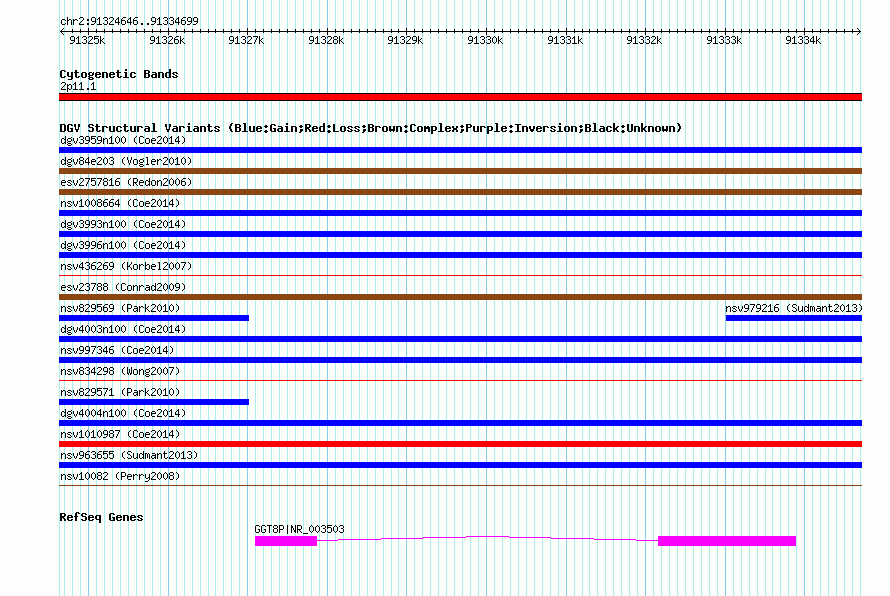This screenshot has height=596, width=890.
Task: Click blue bar of dgv3996n100
Action: (460, 255)
